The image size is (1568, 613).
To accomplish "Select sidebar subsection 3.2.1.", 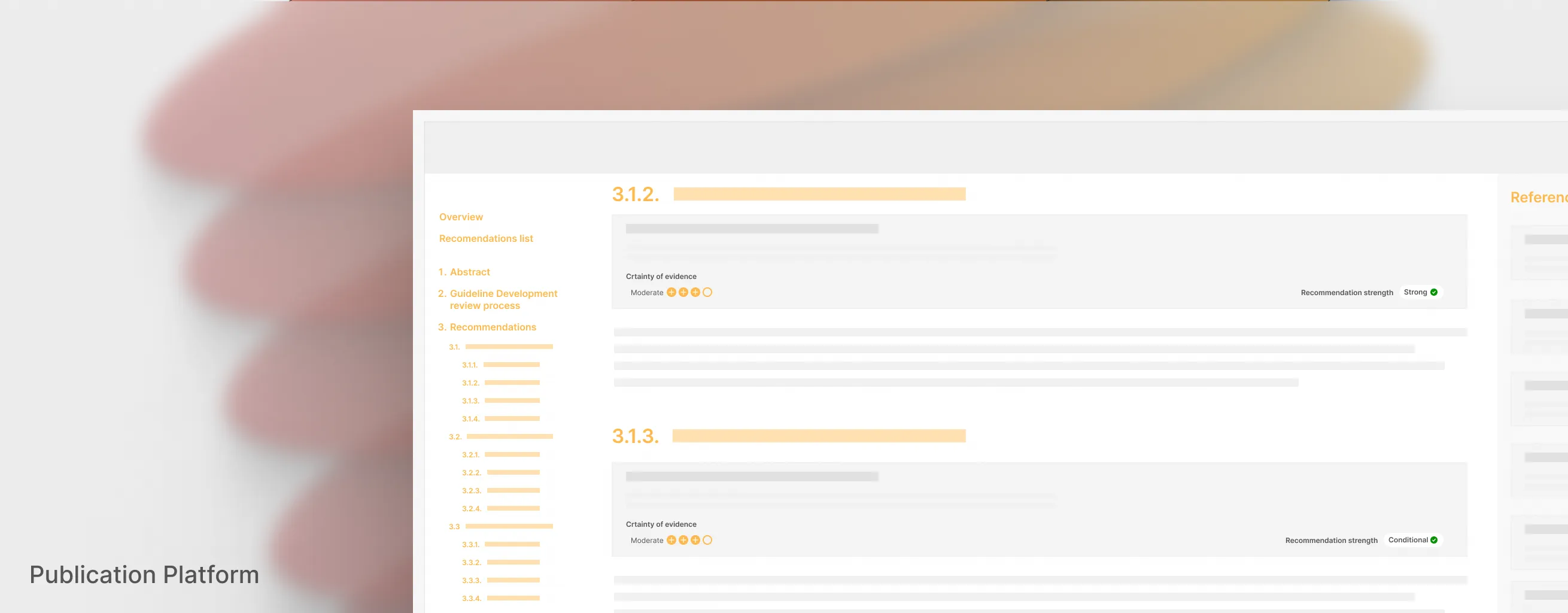I will point(500,455).
